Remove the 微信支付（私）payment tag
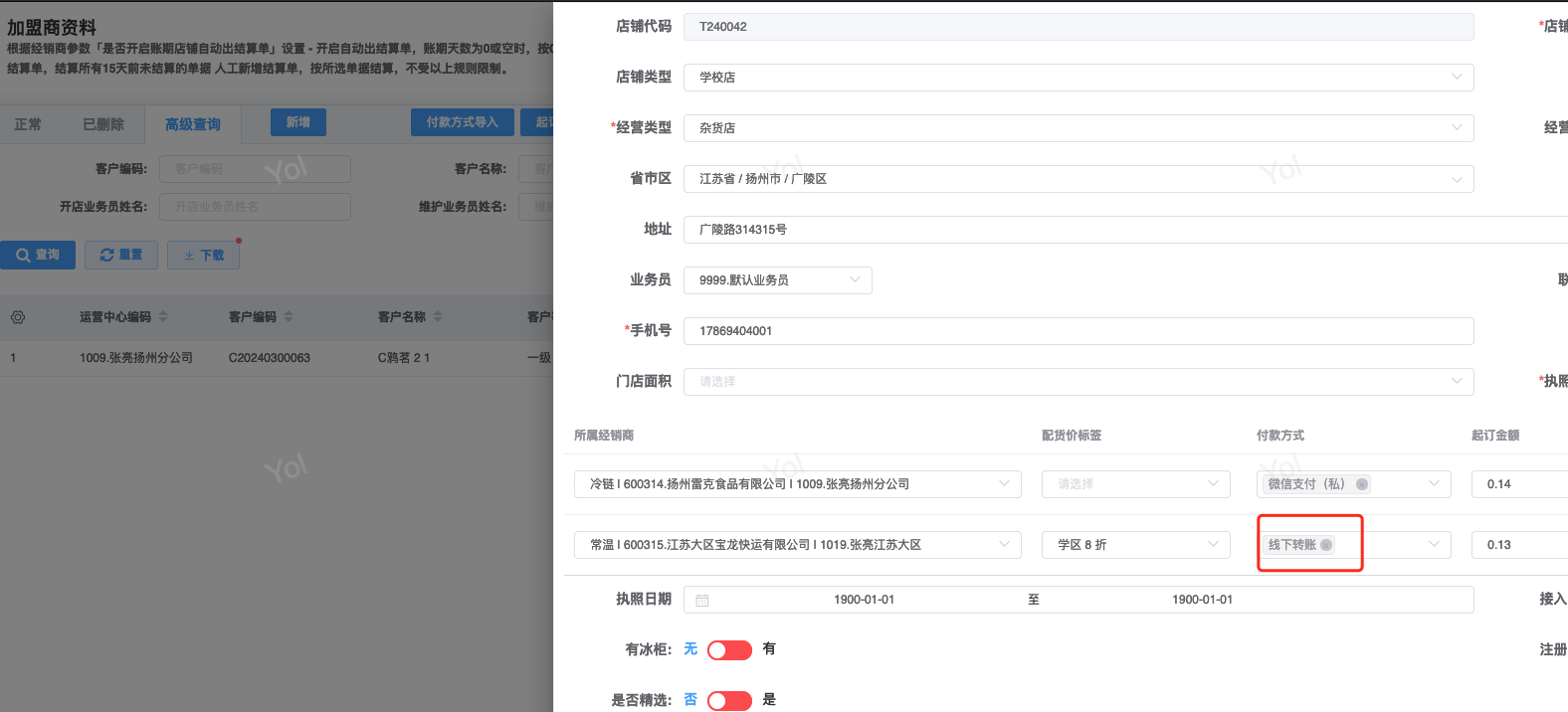Image resolution: width=1568 pixels, height=712 pixels. [1362, 484]
